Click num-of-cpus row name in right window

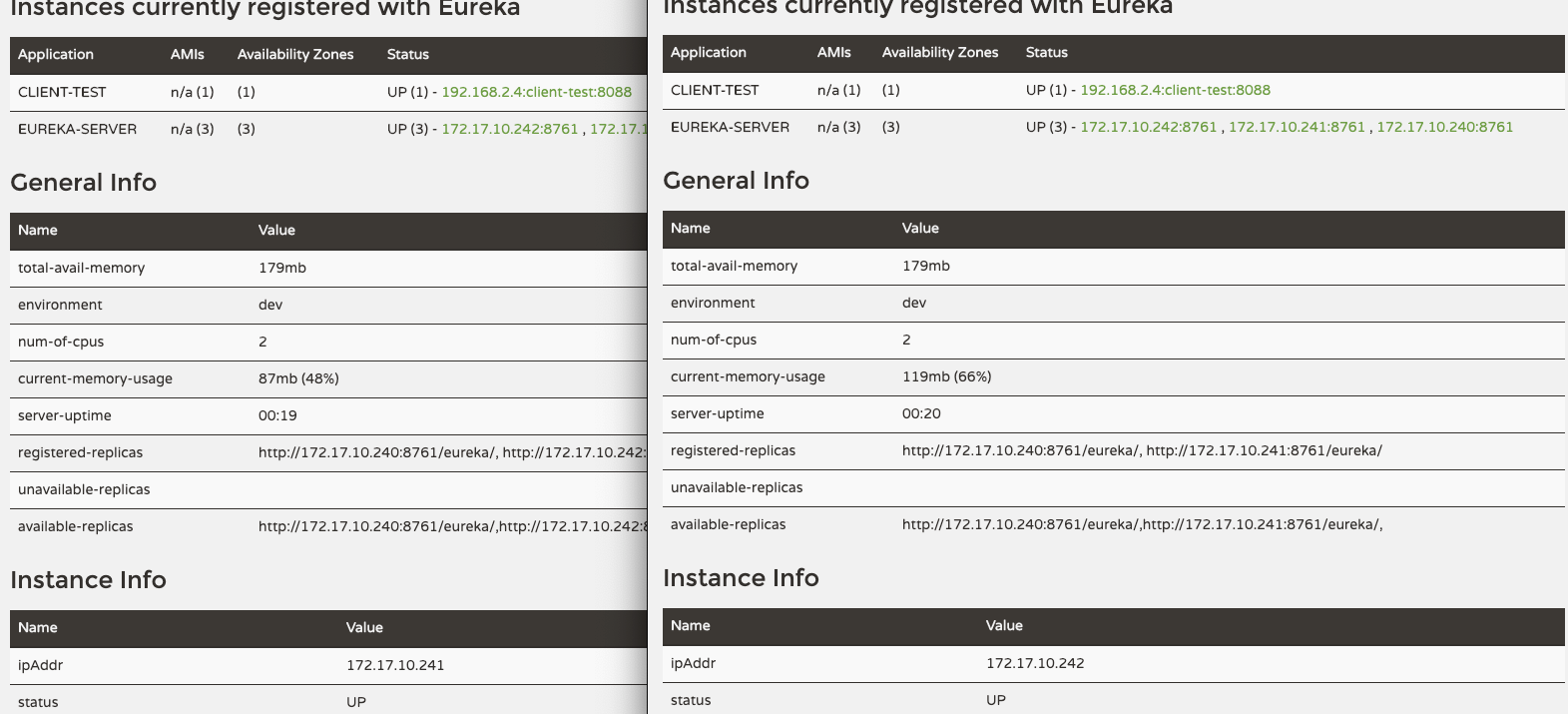click(x=714, y=340)
